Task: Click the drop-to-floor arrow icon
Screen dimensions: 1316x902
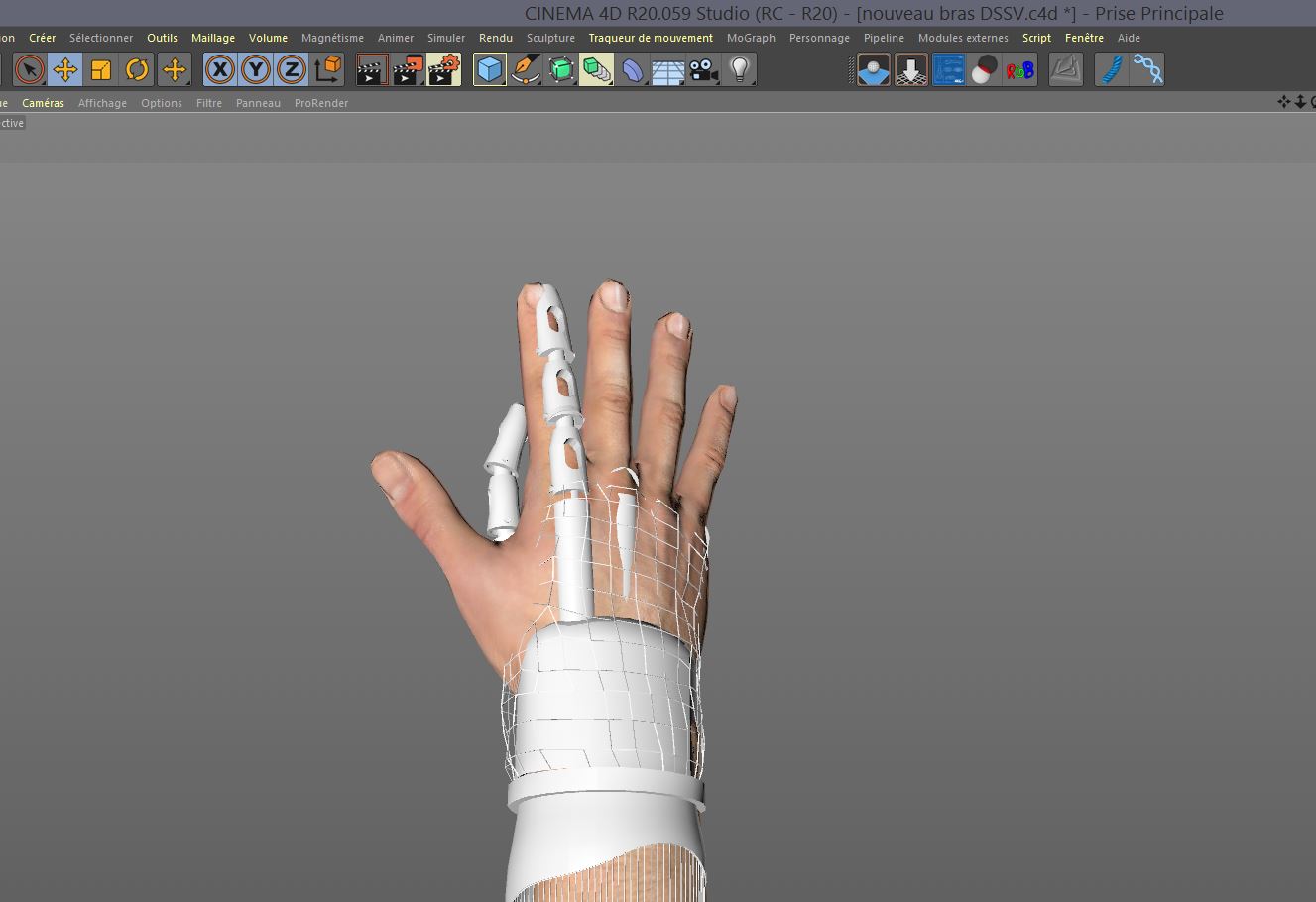Action: (x=910, y=69)
